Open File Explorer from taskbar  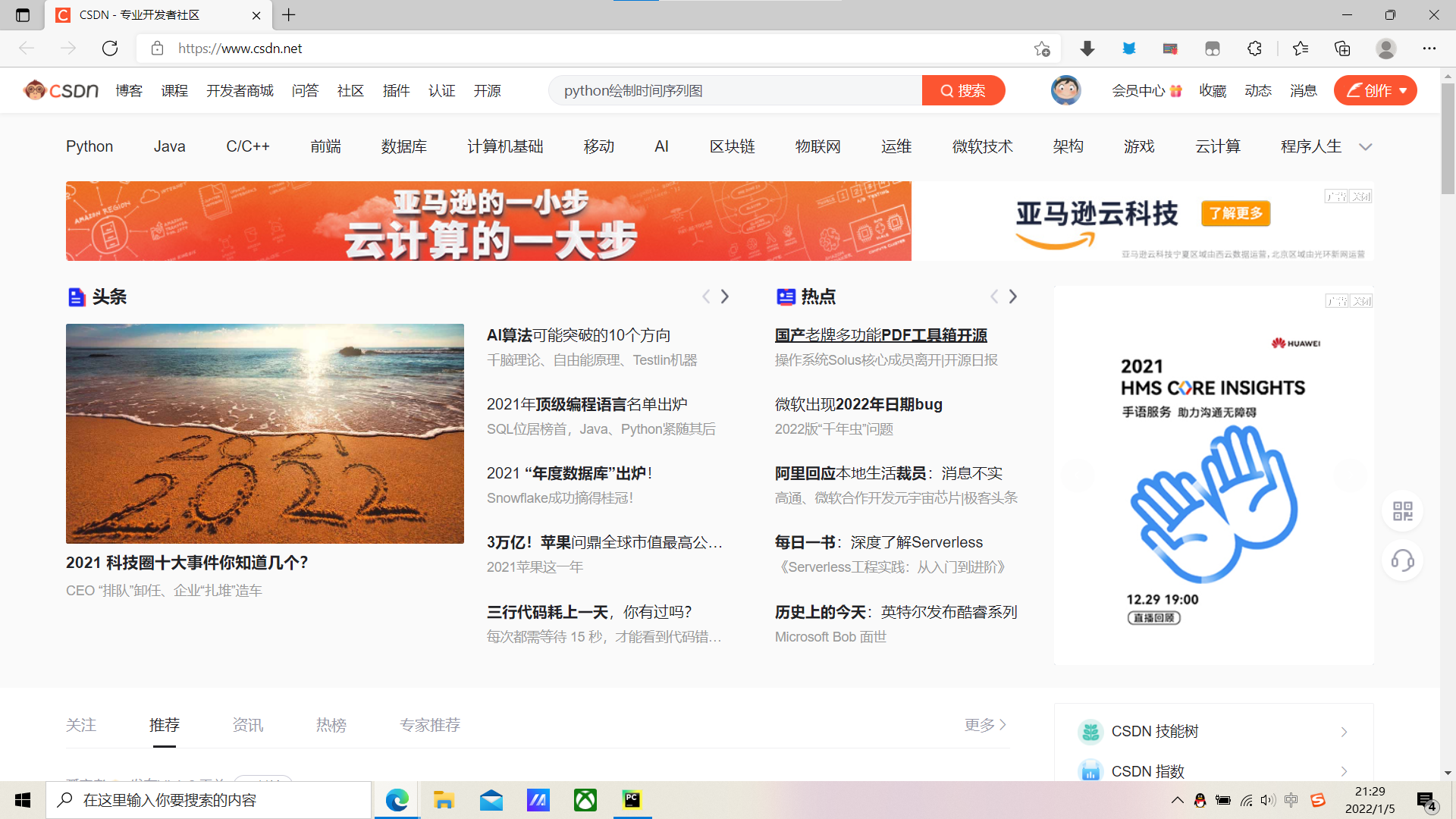click(444, 800)
